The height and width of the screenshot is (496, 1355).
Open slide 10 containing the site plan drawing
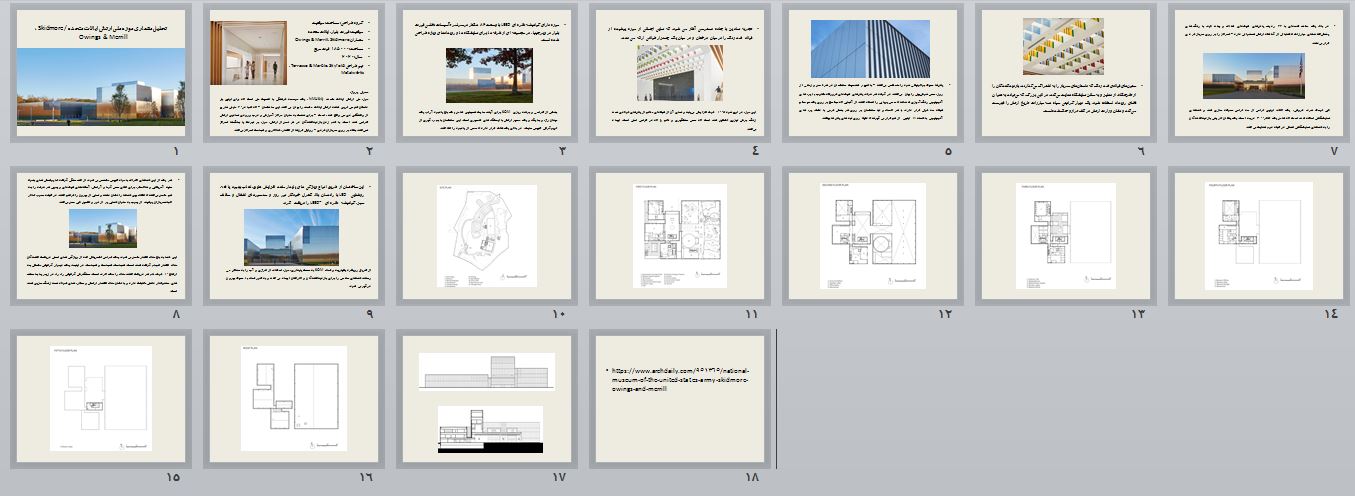pyautogui.click(x=487, y=236)
